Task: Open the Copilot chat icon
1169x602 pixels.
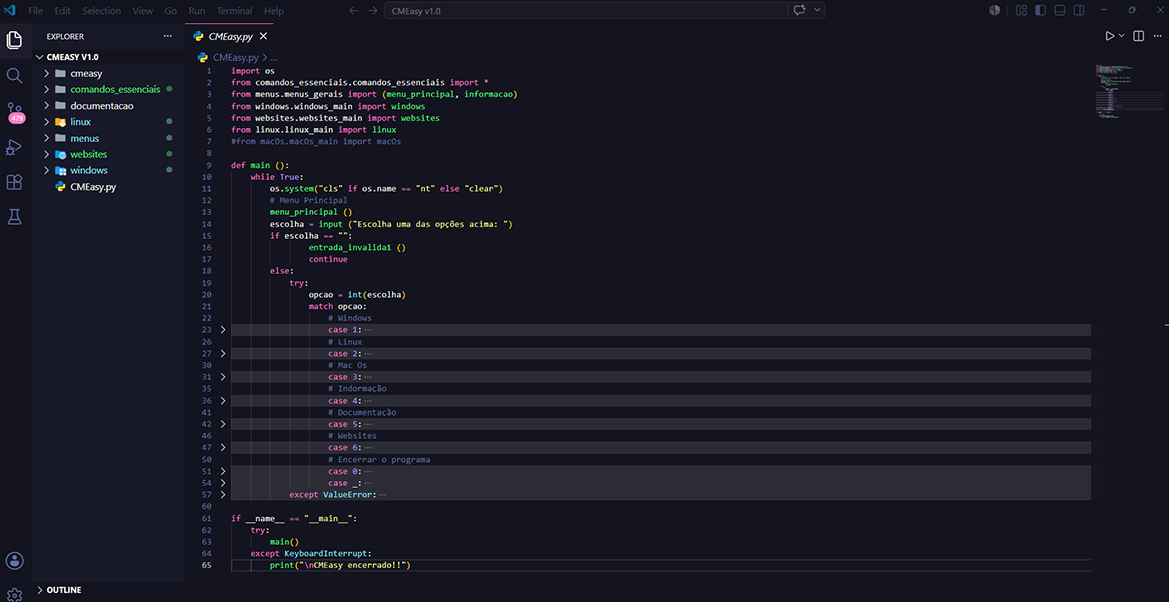Action: click(x=801, y=10)
